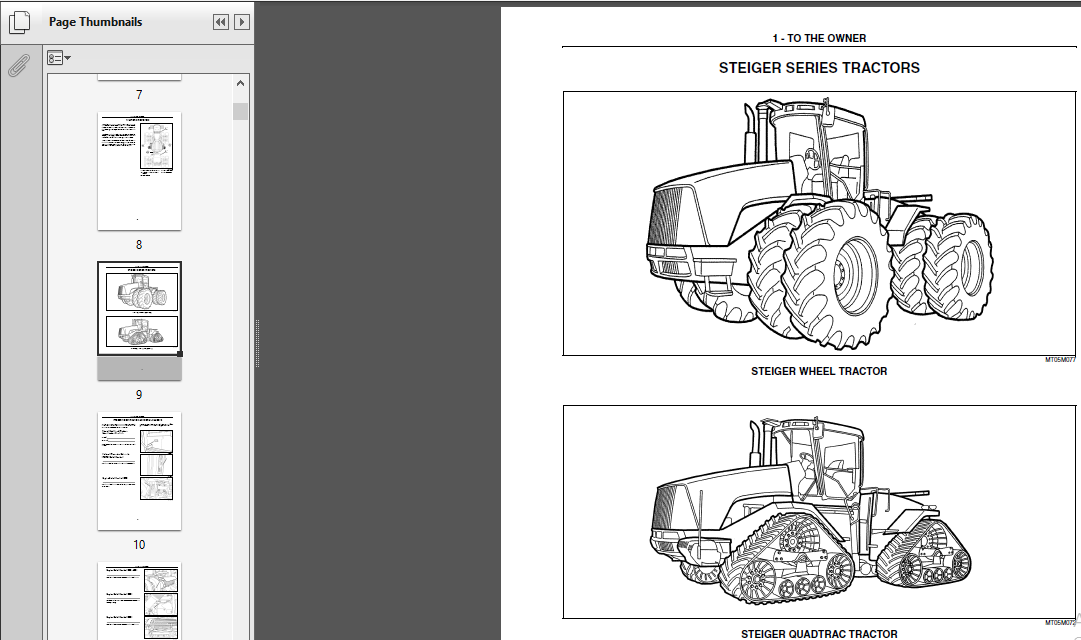
Task: Click the thumbnails panel scrollbar thumb
Action: tap(240, 112)
